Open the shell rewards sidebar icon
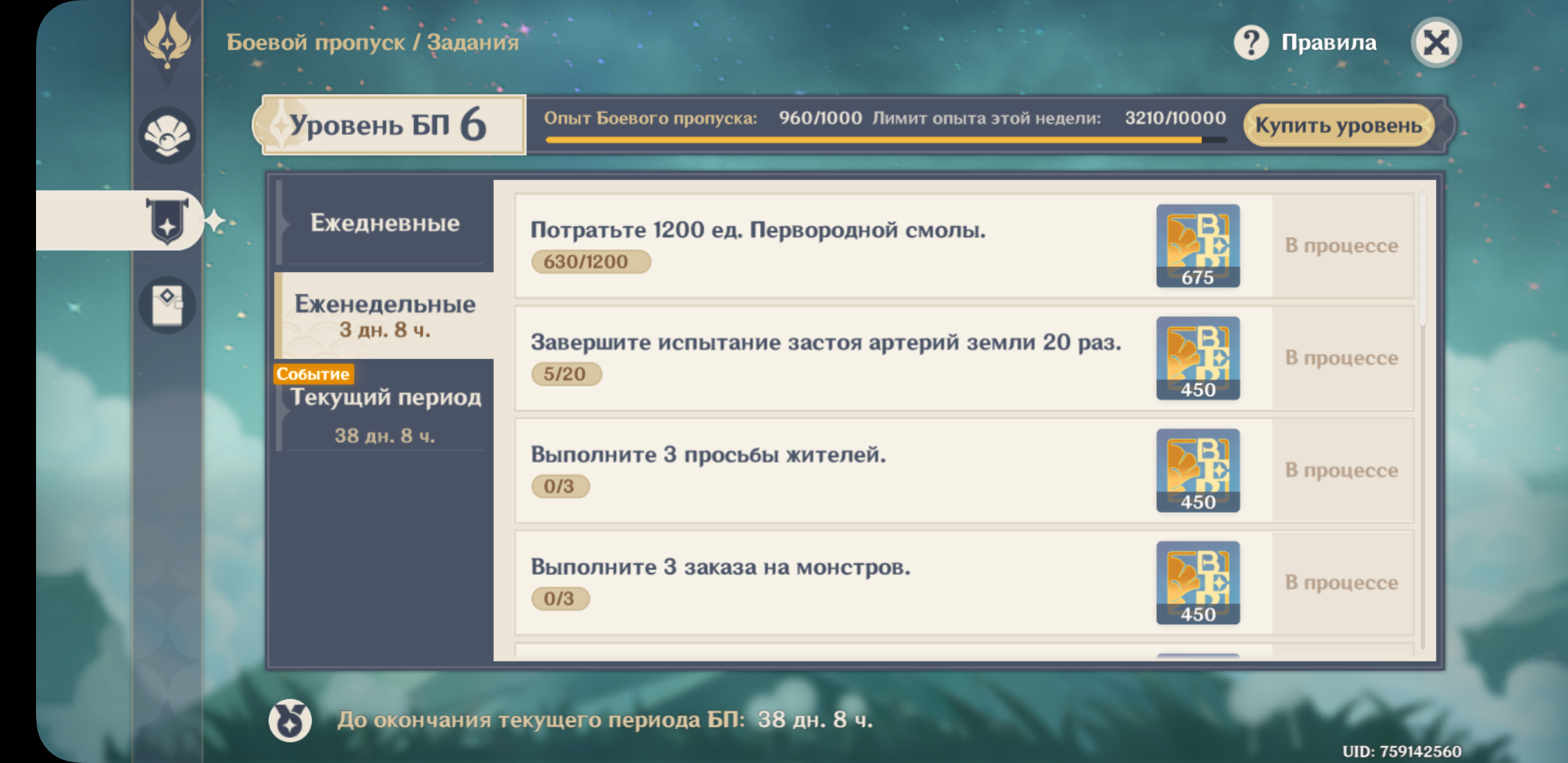 pyautogui.click(x=167, y=136)
